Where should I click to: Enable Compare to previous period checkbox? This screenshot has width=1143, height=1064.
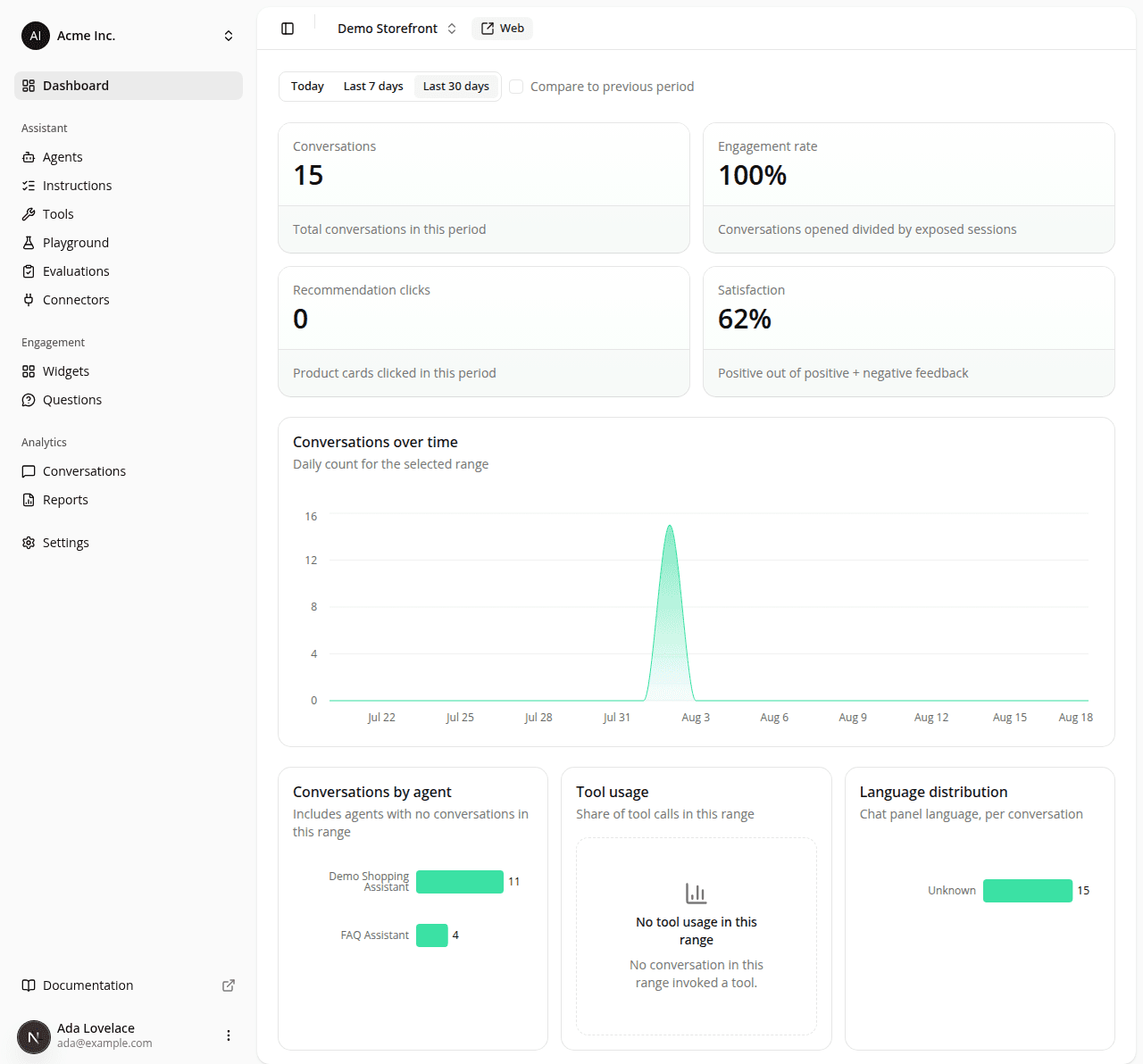point(516,87)
